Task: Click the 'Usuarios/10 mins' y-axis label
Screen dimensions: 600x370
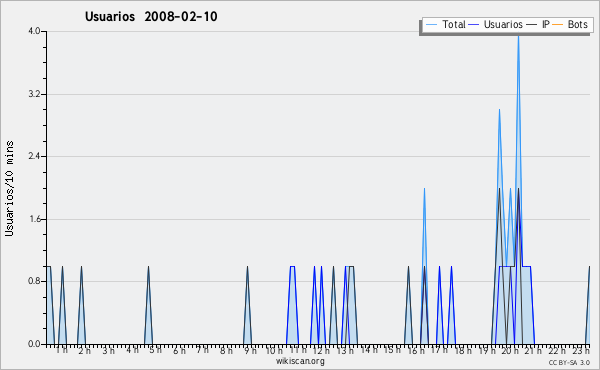Action: coord(9,189)
